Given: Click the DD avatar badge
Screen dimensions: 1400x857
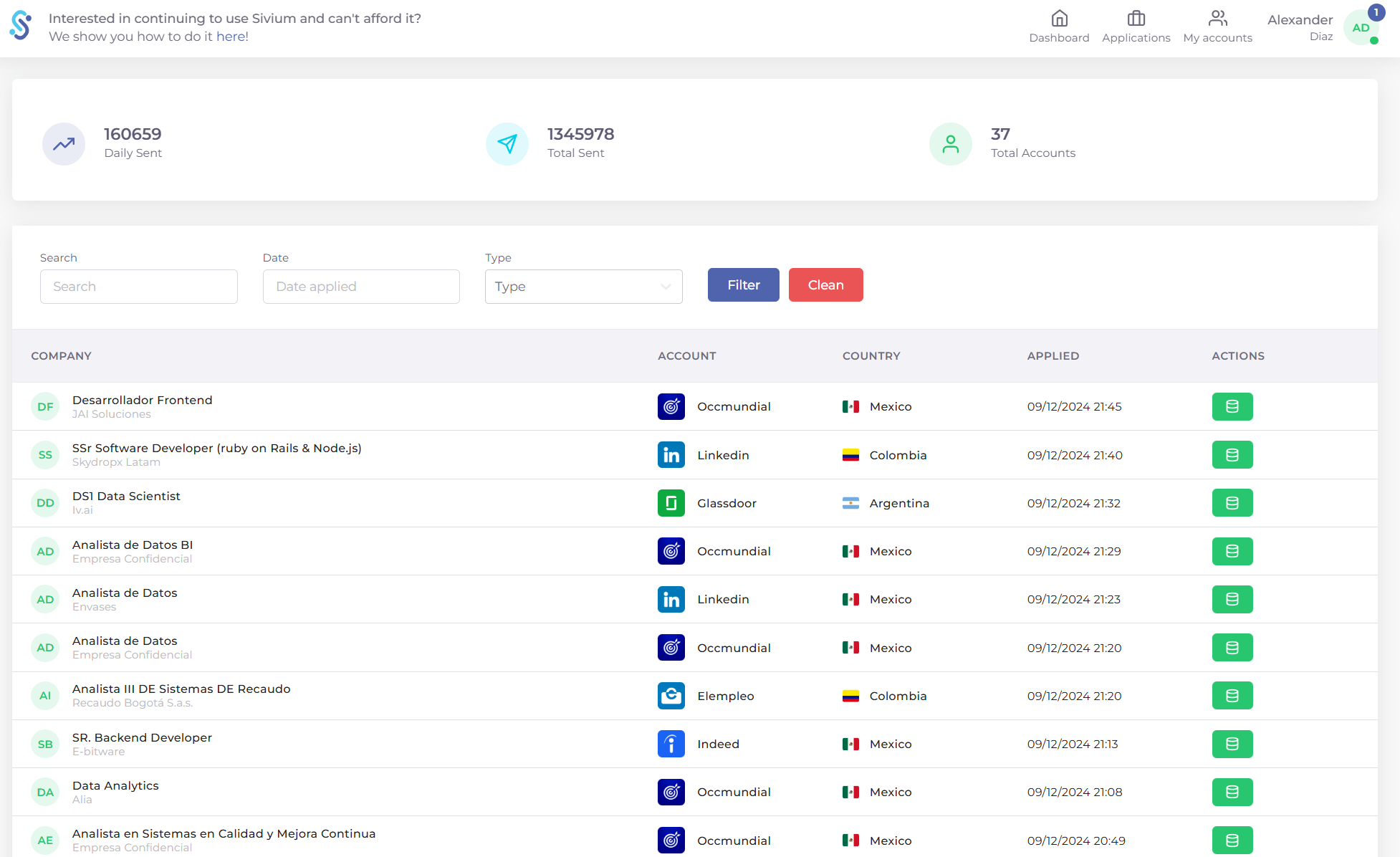Looking at the screenshot, I should click(x=45, y=503).
